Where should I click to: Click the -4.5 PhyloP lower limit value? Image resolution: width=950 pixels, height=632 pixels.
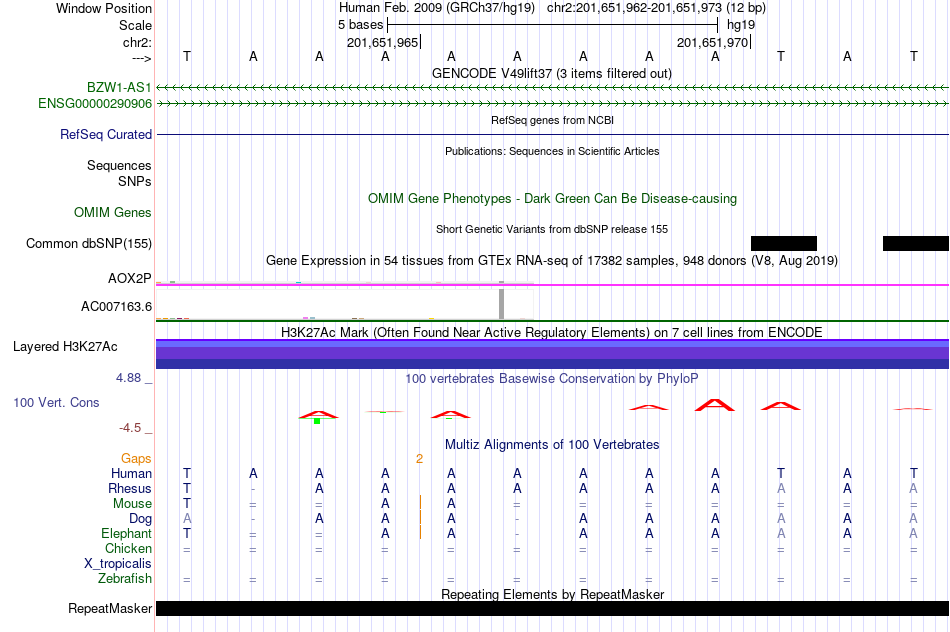click(x=130, y=428)
